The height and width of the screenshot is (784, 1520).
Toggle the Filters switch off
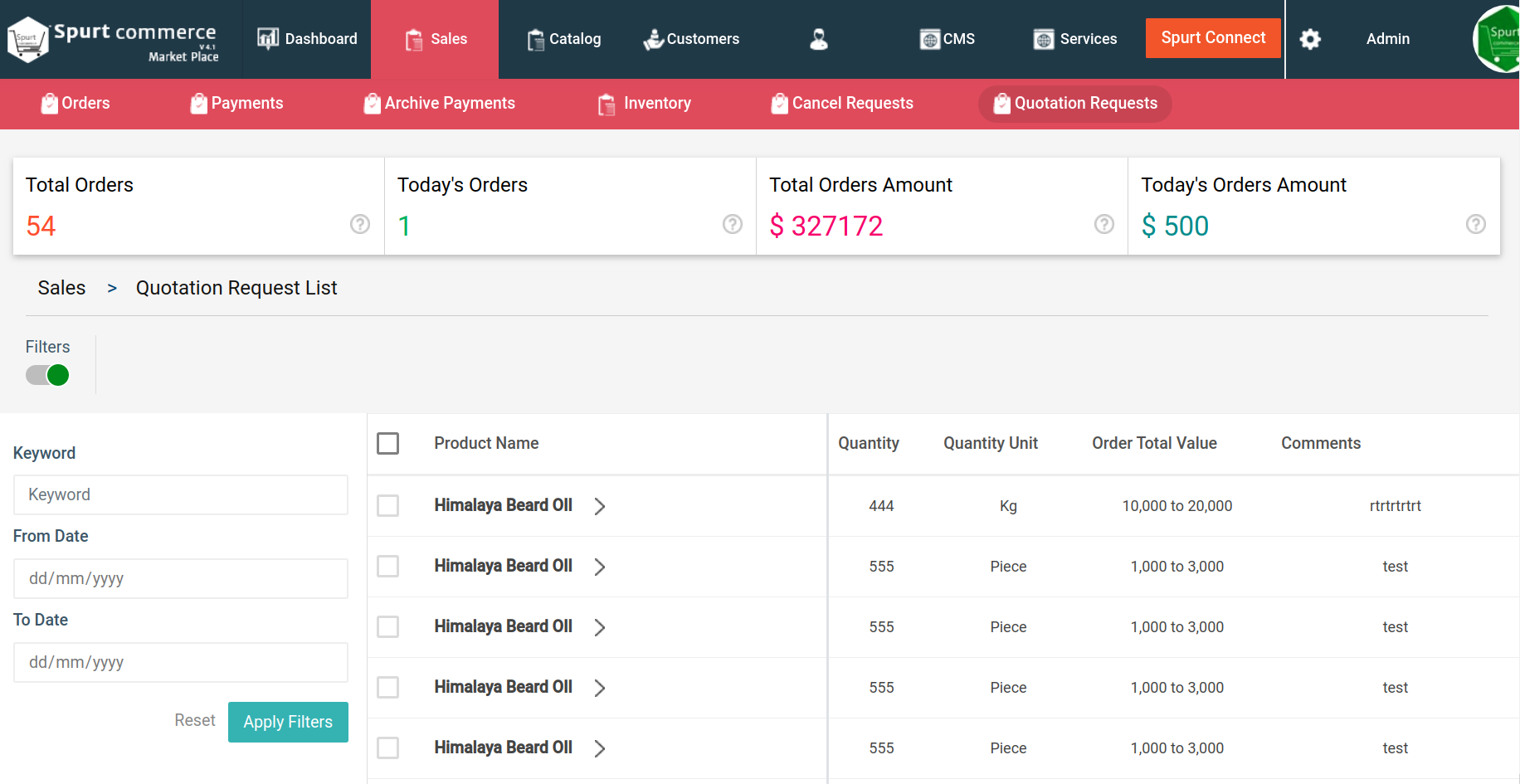pos(47,375)
